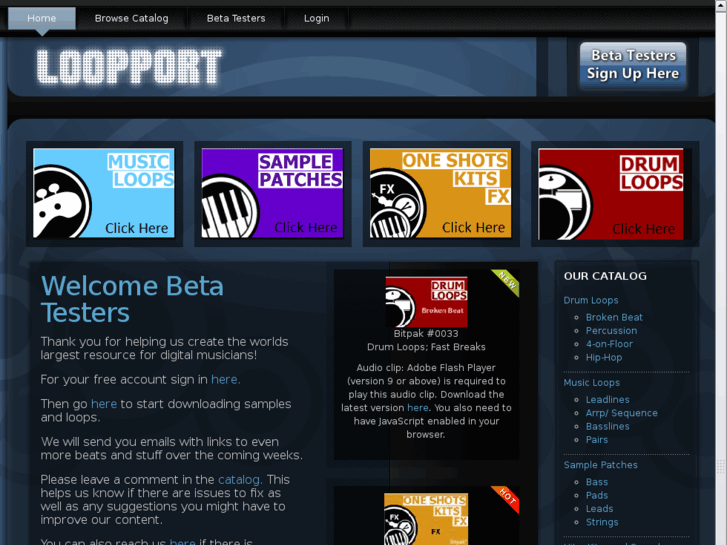Image resolution: width=727 pixels, height=545 pixels.
Task: Click the 'OUR CATALOG' sidebar heading
Action: (x=605, y=276)
